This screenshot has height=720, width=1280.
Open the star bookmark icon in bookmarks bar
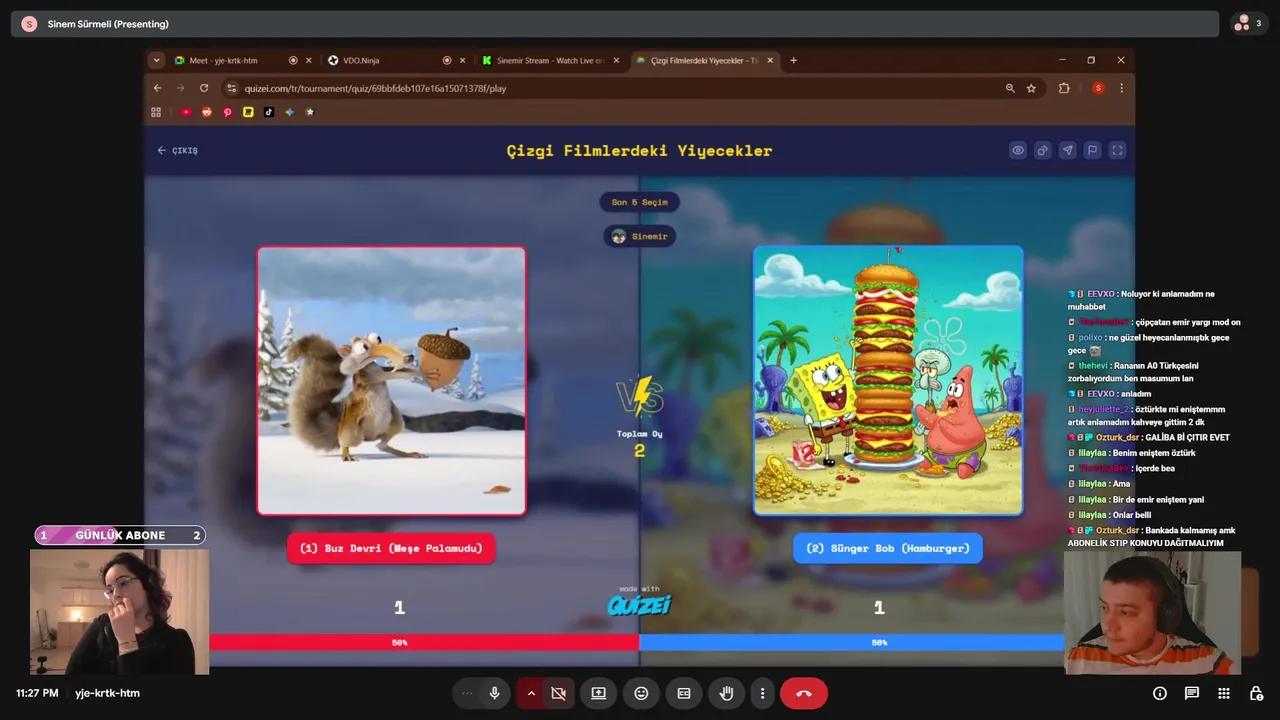coord(310,112)
